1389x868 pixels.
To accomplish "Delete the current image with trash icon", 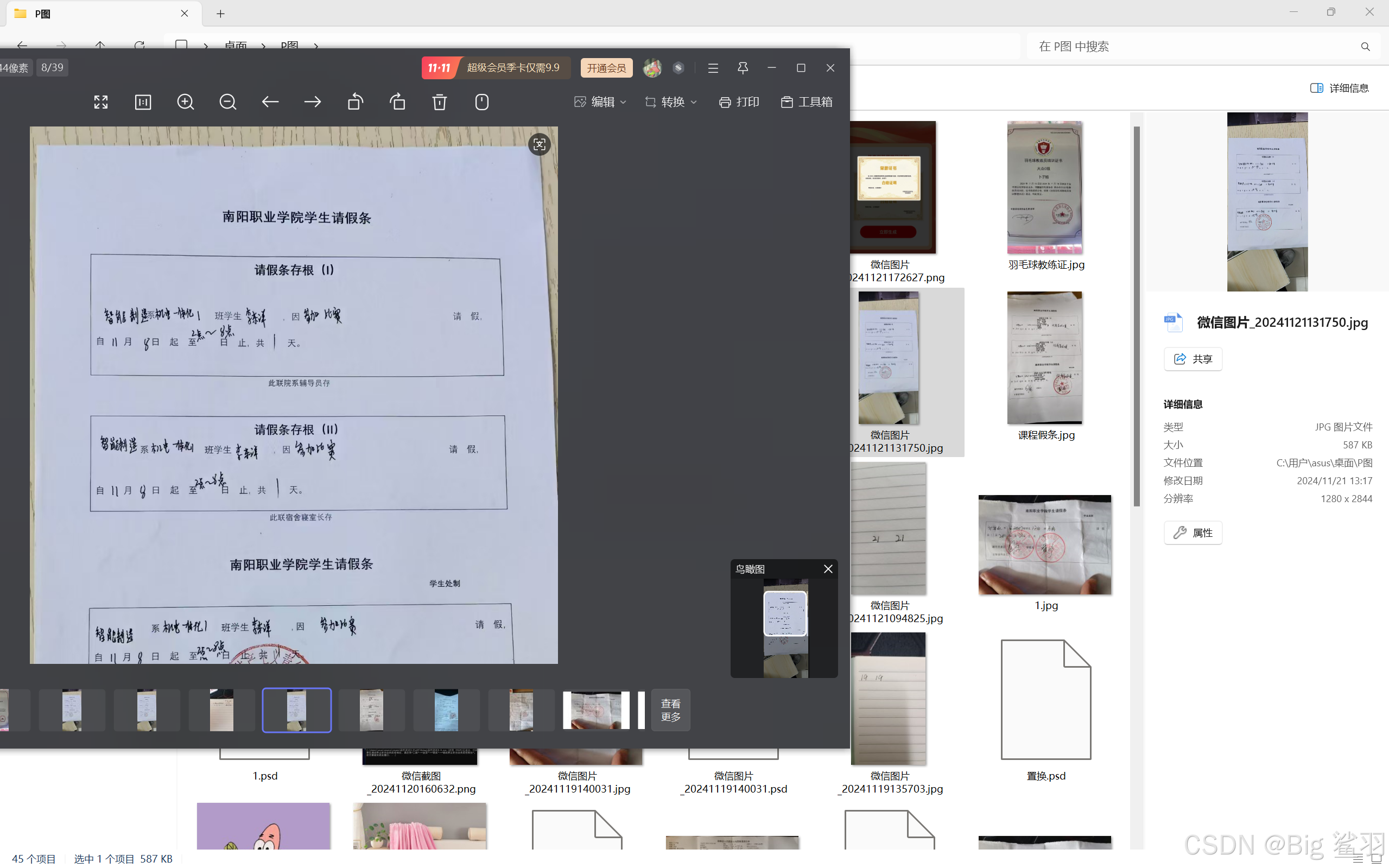I will click(440, 102).
